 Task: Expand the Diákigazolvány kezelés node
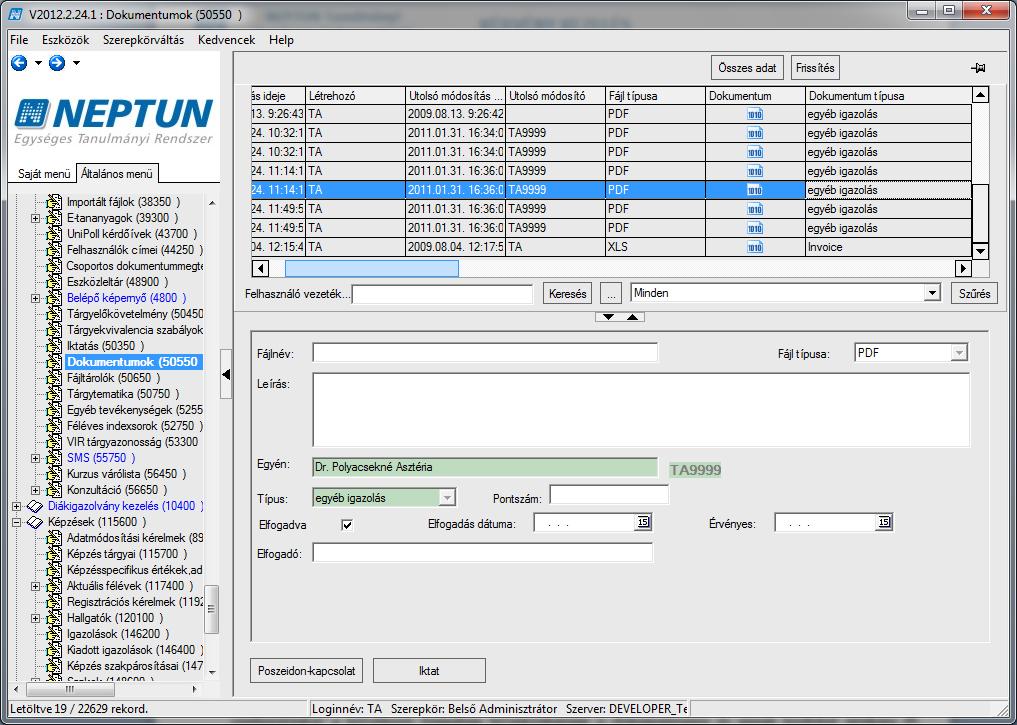point(16,506)
